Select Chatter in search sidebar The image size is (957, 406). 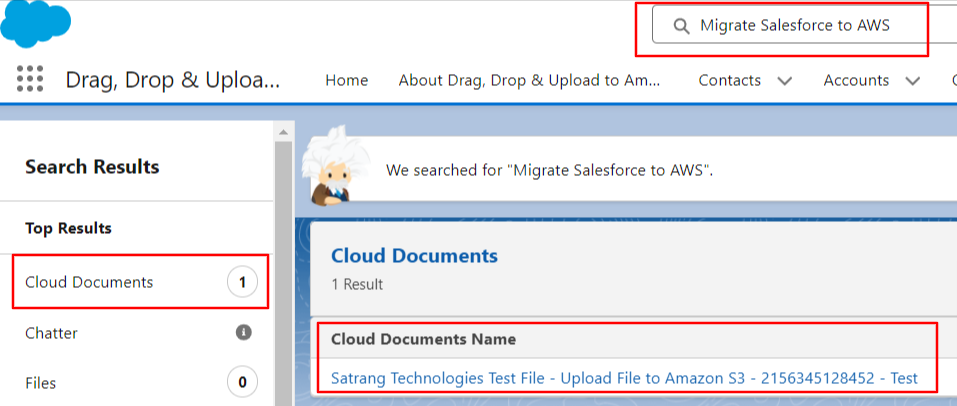pyautogui.click(x=51, y=333)
